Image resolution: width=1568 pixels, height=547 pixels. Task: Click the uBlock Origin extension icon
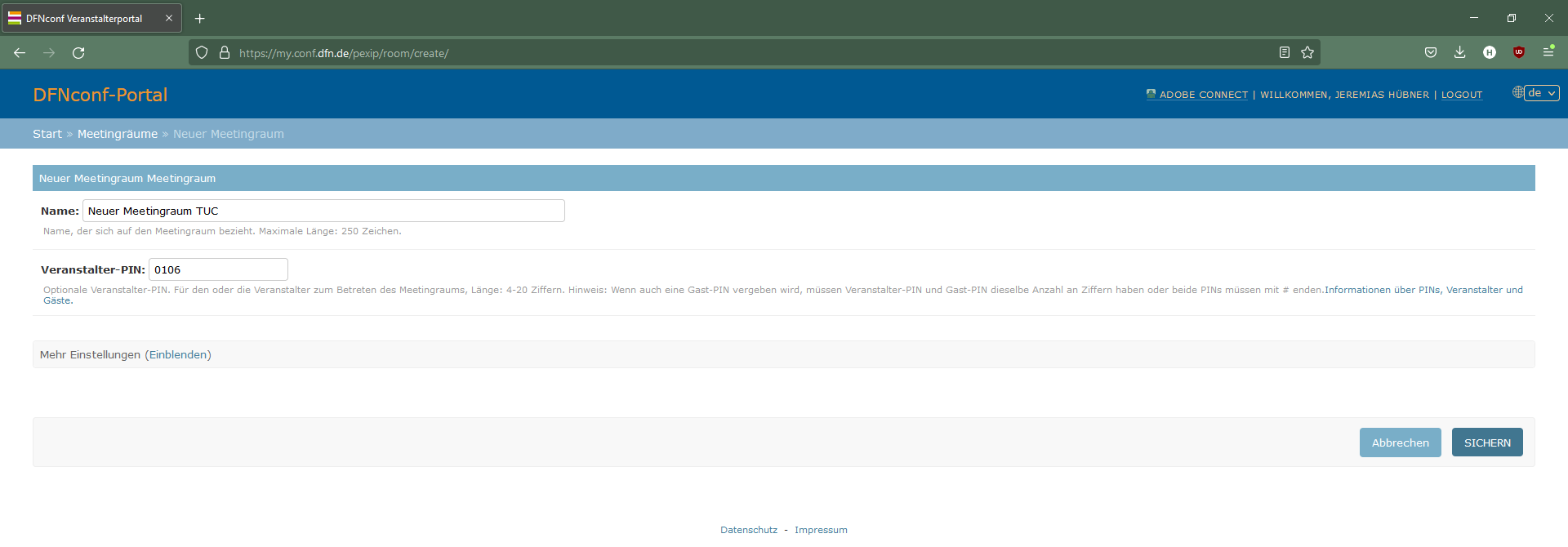[x=1519, y=53]
